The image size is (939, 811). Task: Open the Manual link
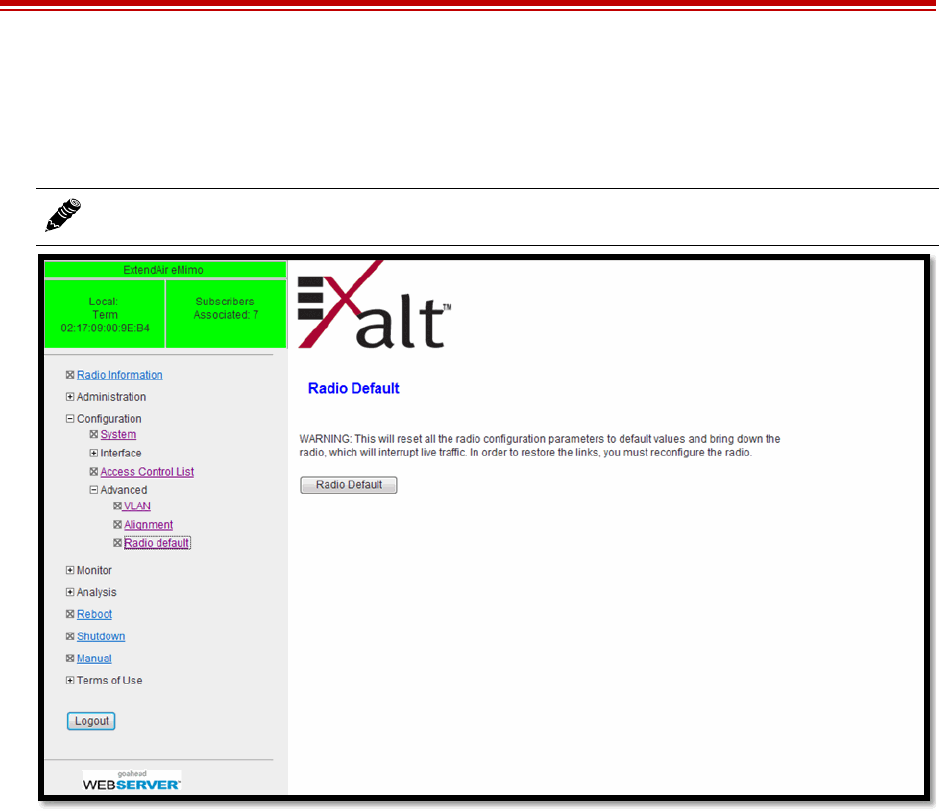94,659
